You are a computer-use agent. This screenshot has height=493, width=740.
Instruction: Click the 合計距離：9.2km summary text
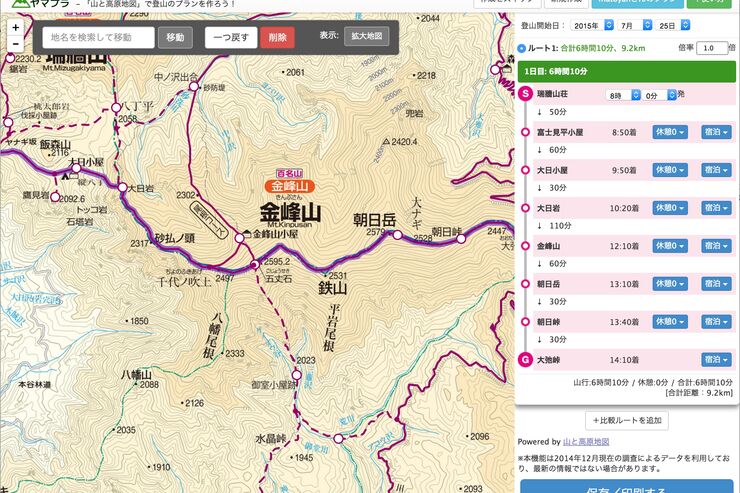coord(699,393)
